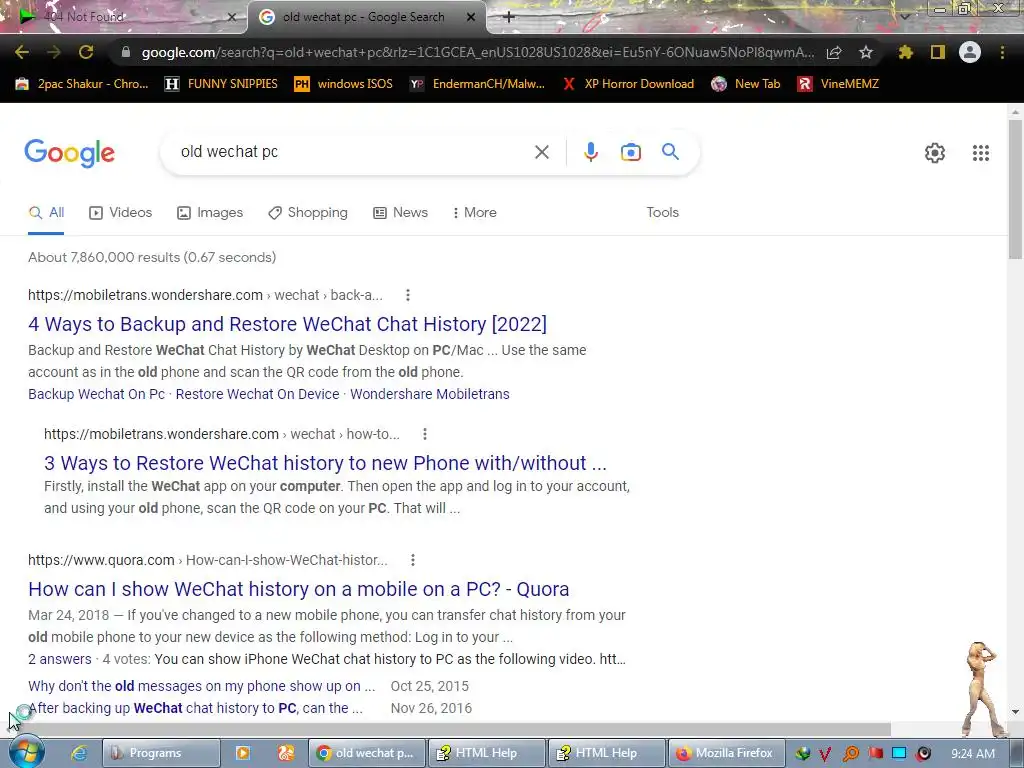1024x768 pixels.
Task: Open the Chrome profile avatar
Action: click(970, 52)
